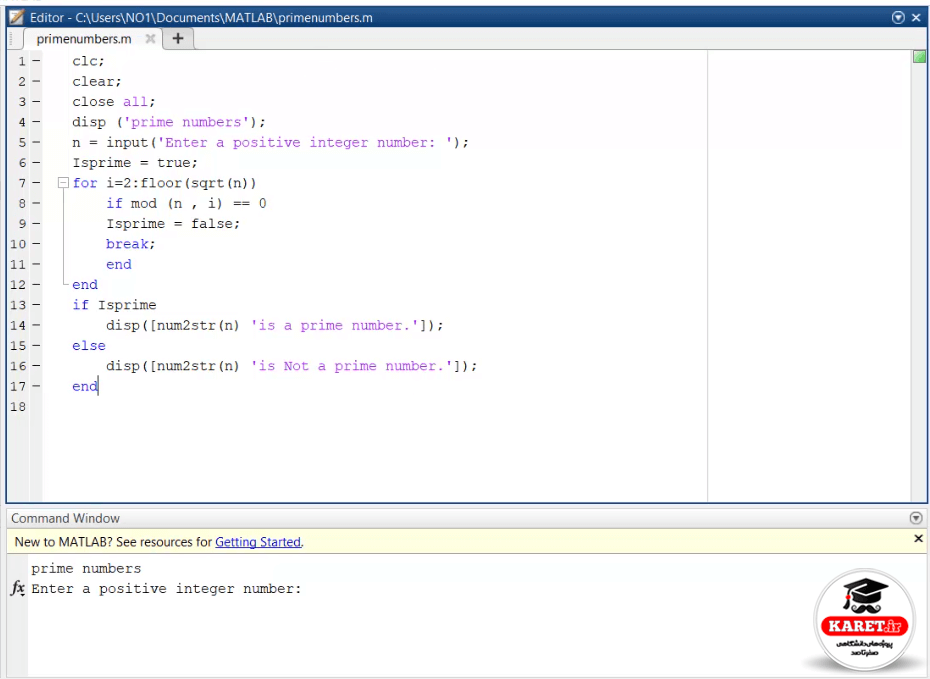Image resolution: width=930 pixels, height=679 pixels.
Task: Click the 'else' keyword on line 15
Action: [89, 346]
